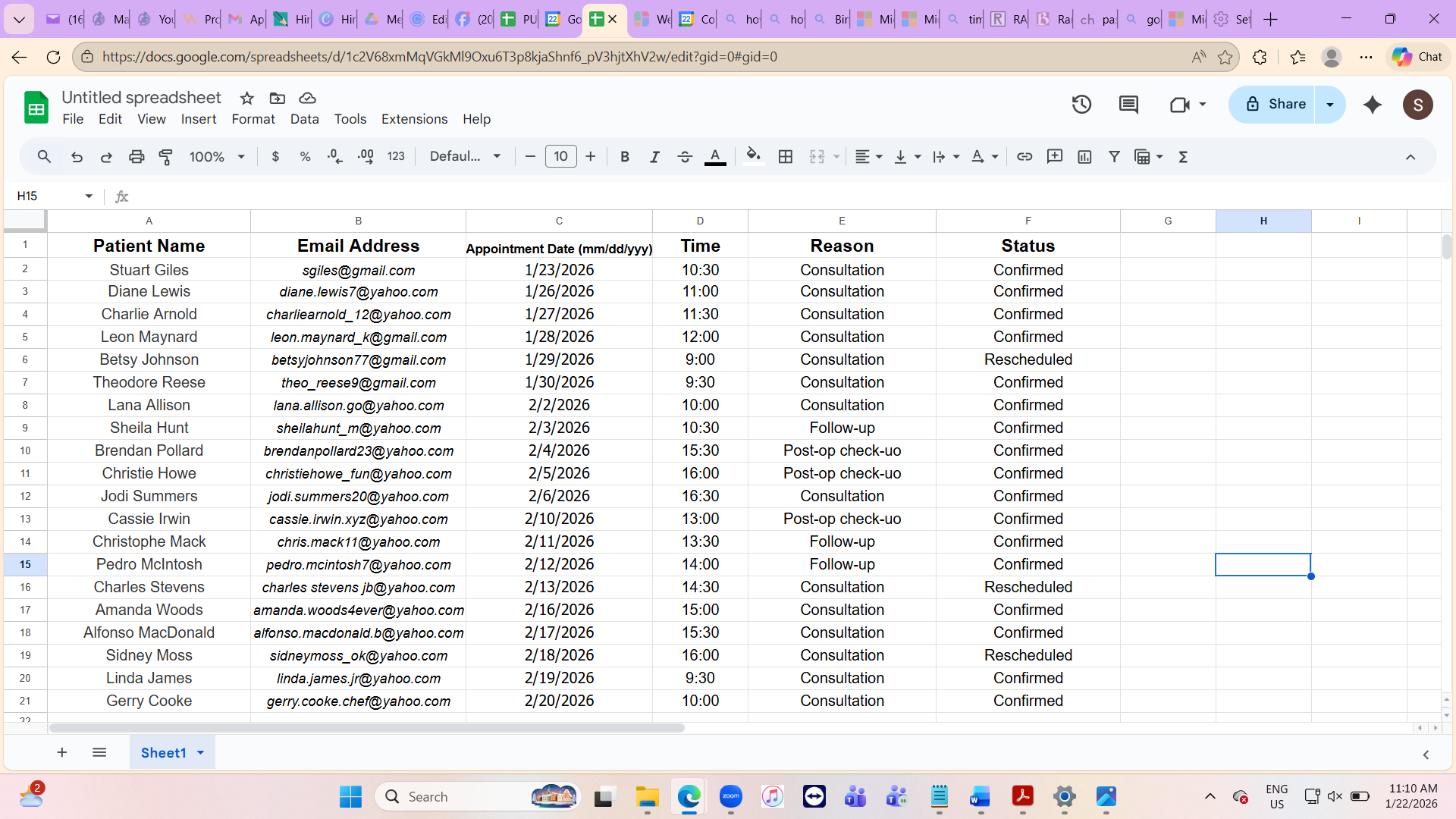Toggle strikethrough formatting
The width and height of the screenshot is (1456, 819).
(x=685, y=157)
